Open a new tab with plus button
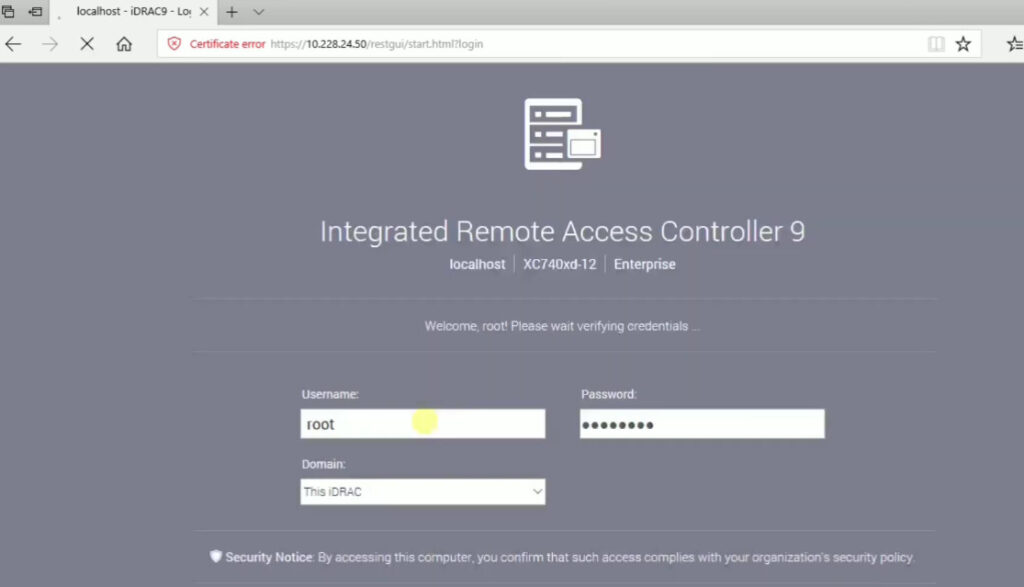This screenshot has width=1024, height=587. 232,12
